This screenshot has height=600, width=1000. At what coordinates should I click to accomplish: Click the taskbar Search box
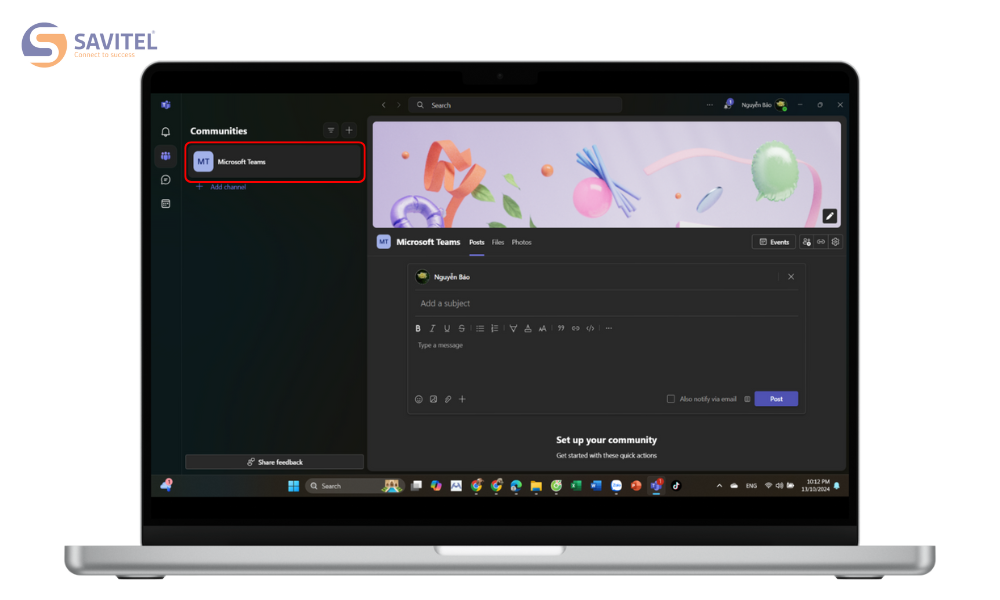pos(355,486)
